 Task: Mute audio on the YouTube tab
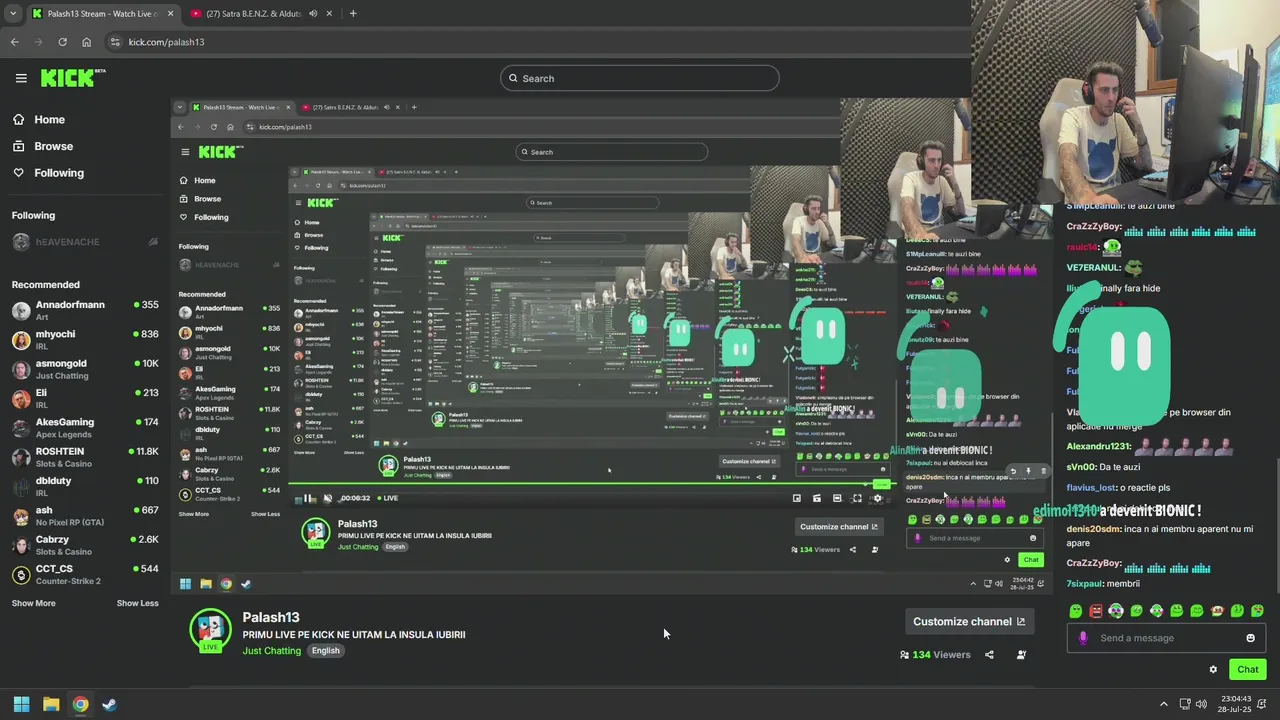pyautogui.click(x=313, y=14)
